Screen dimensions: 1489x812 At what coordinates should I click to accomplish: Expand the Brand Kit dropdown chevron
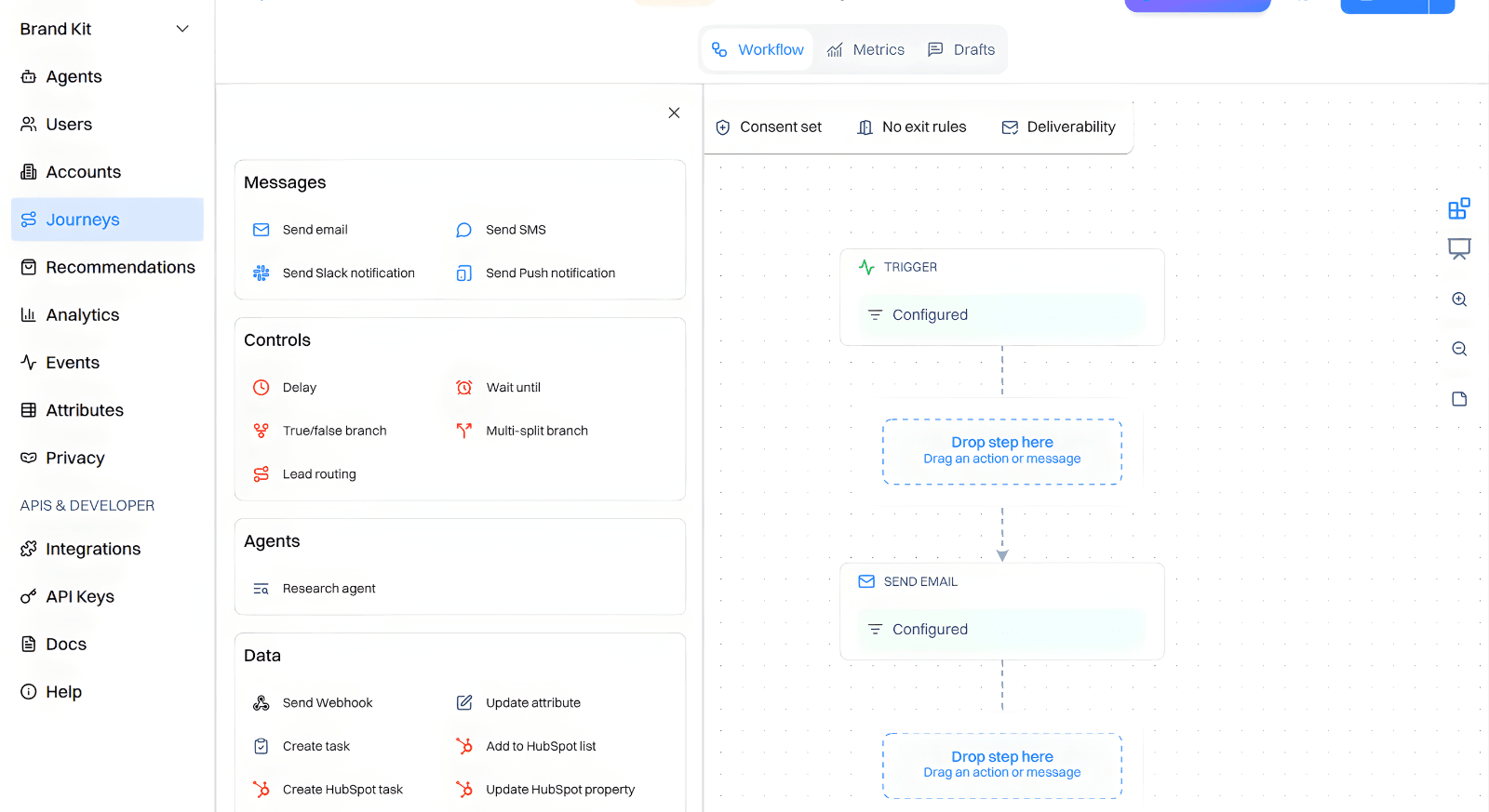[182, 29]
